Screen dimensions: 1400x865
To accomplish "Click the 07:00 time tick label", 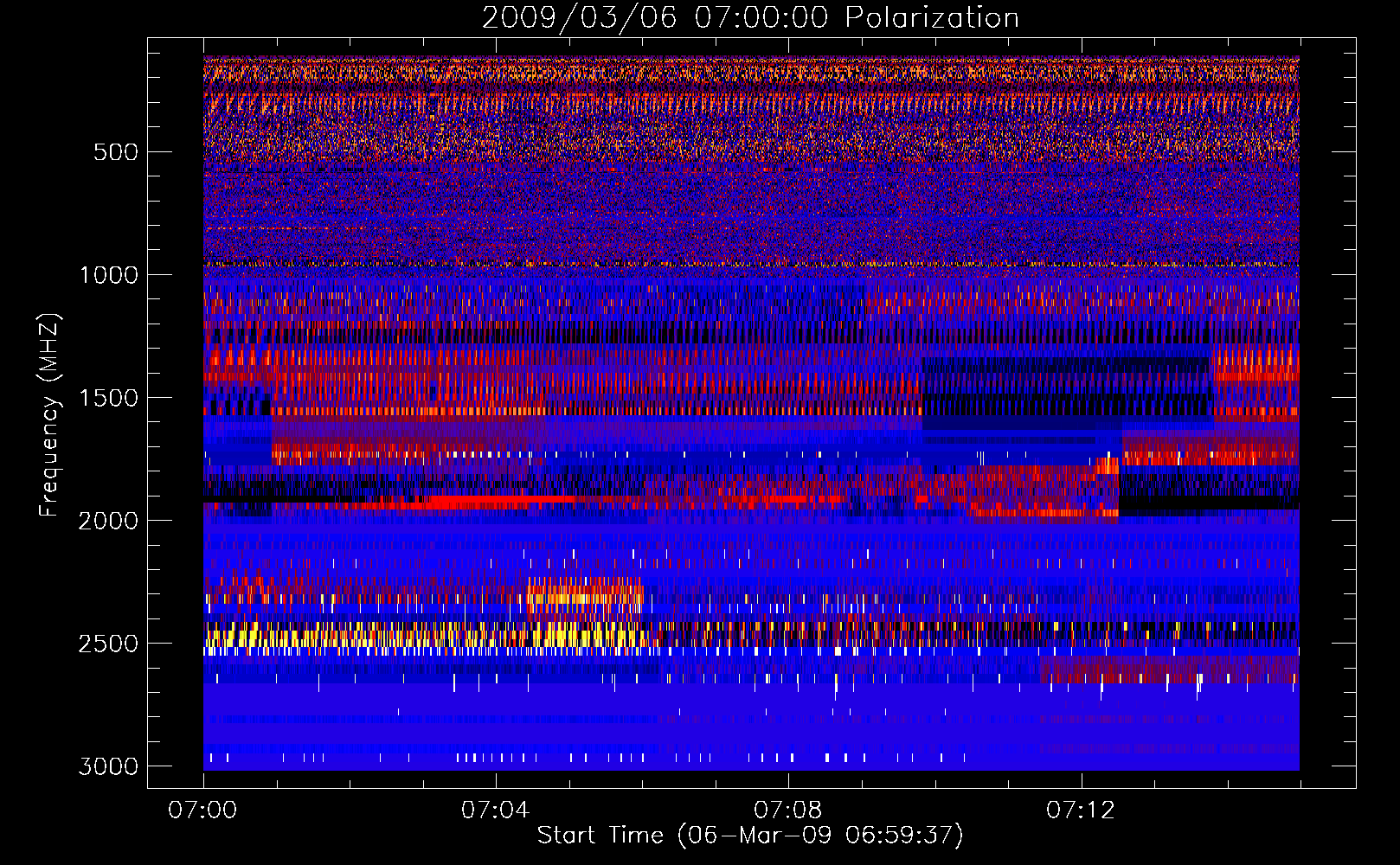I will pos(202,811).
